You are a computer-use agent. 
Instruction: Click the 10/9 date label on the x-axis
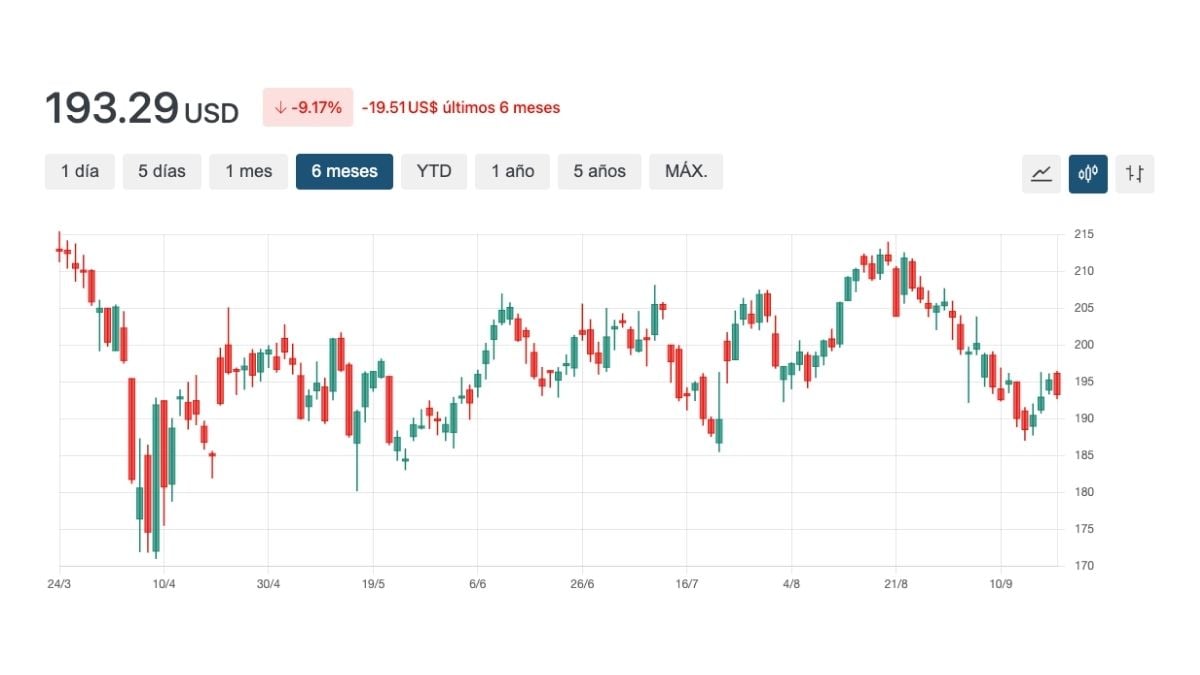click(1000, 584)
